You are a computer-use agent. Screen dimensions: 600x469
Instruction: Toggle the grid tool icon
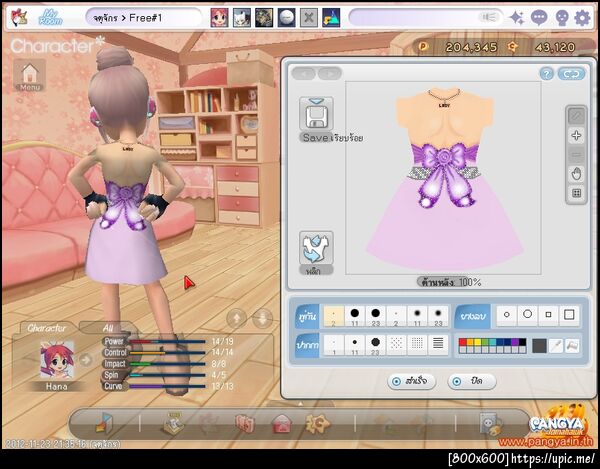576,193
